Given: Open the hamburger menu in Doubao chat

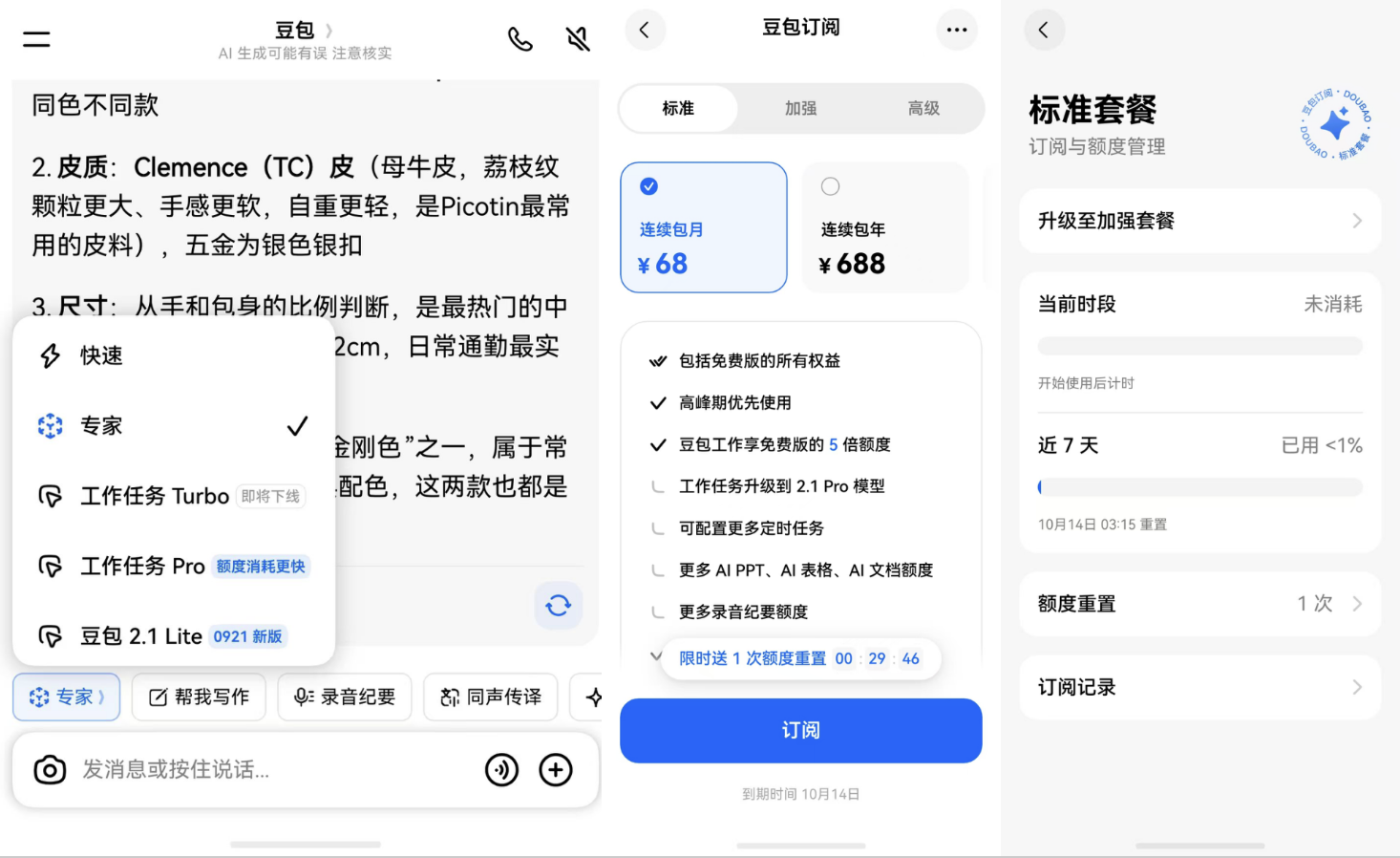Looking at the screenshot, I should click(x=36, y=39).
